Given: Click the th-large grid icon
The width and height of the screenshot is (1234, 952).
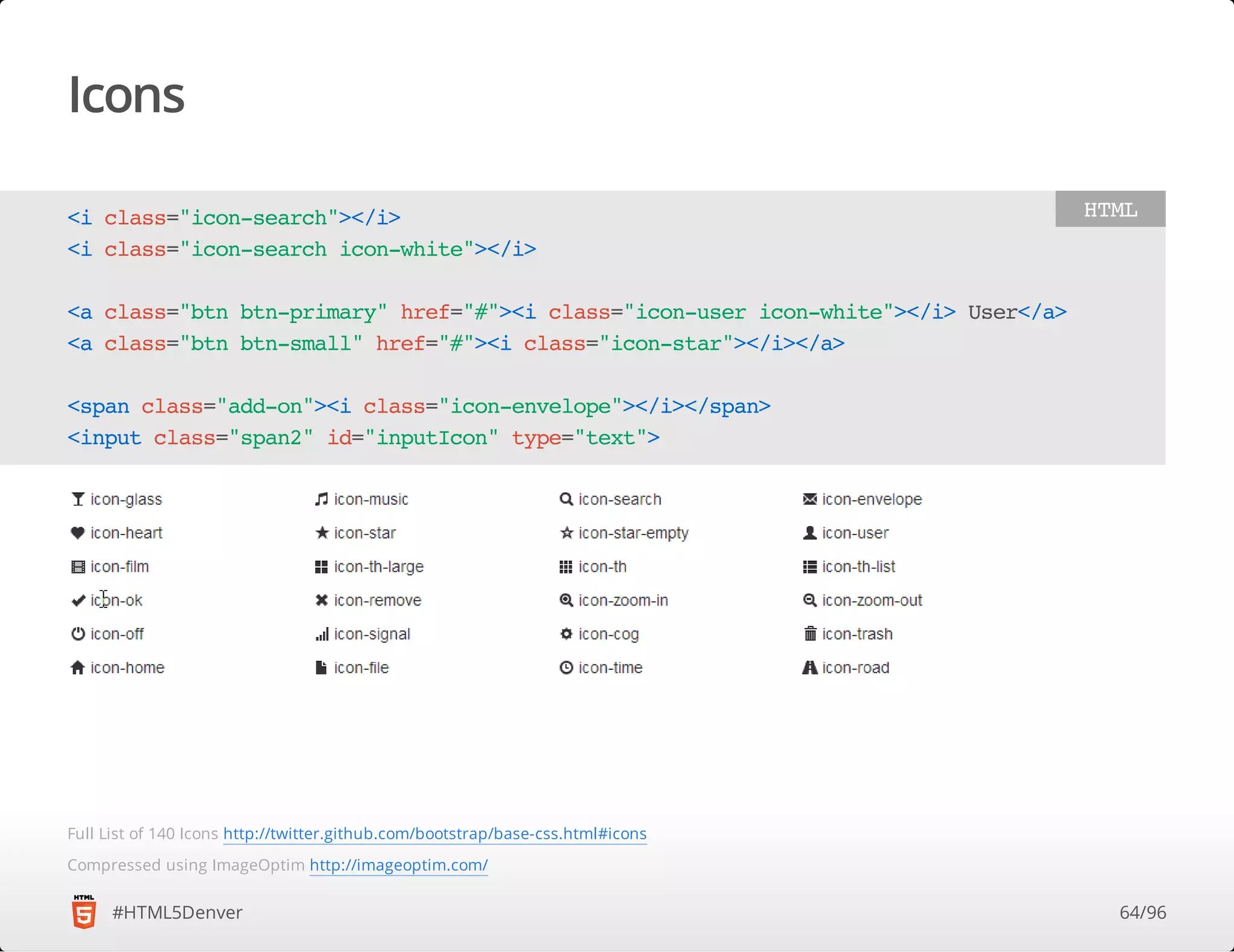Looking at the screenshot, I should click(x=321, y=567).
